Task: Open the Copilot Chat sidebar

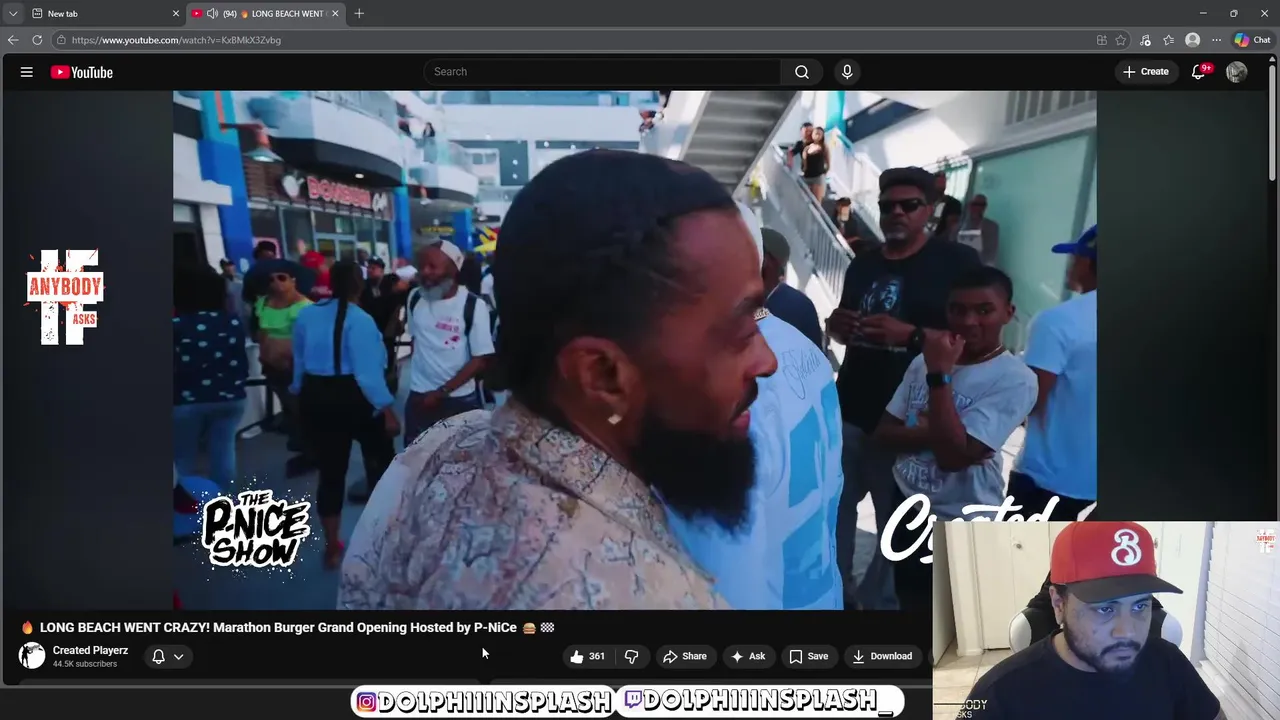Action: [1252, 40]
